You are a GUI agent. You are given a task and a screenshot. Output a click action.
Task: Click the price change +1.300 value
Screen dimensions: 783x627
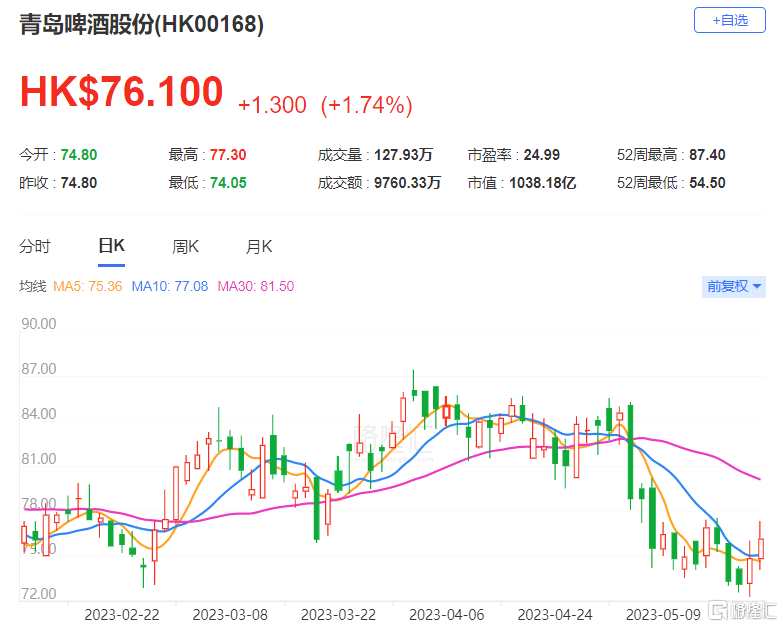(x=272, y=105)
